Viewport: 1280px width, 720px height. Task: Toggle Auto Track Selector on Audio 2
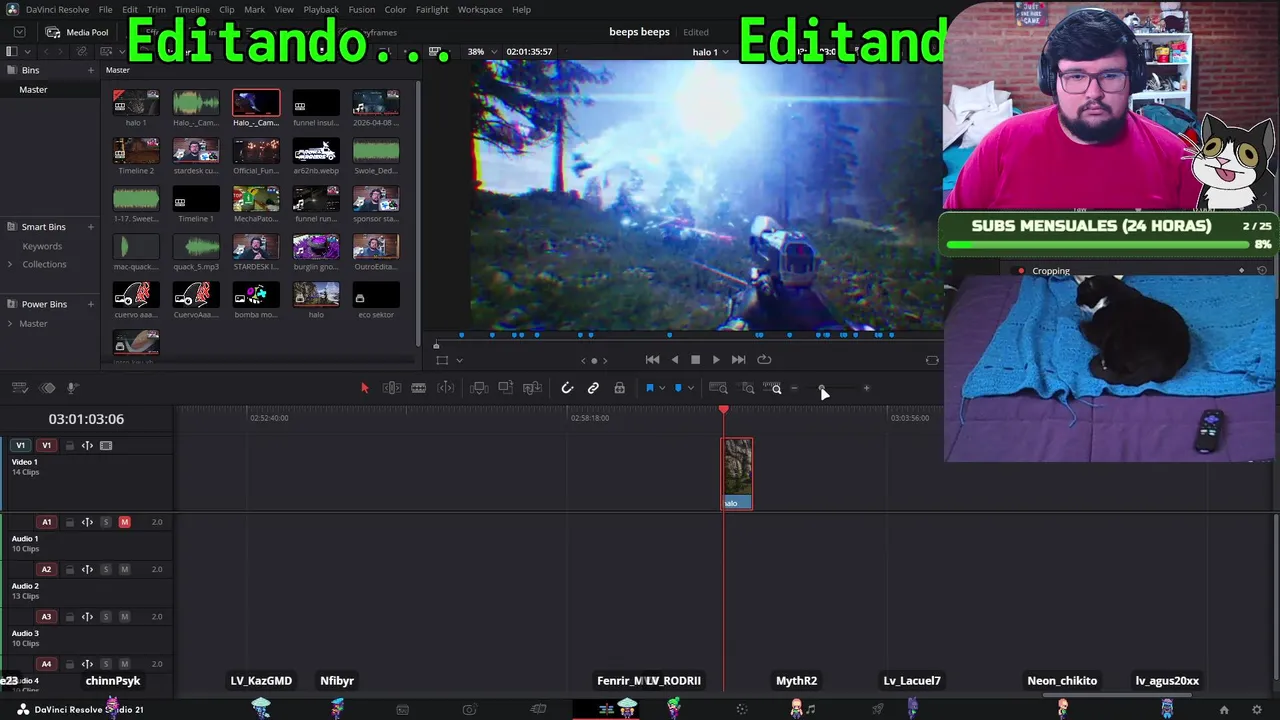[87, 569]
